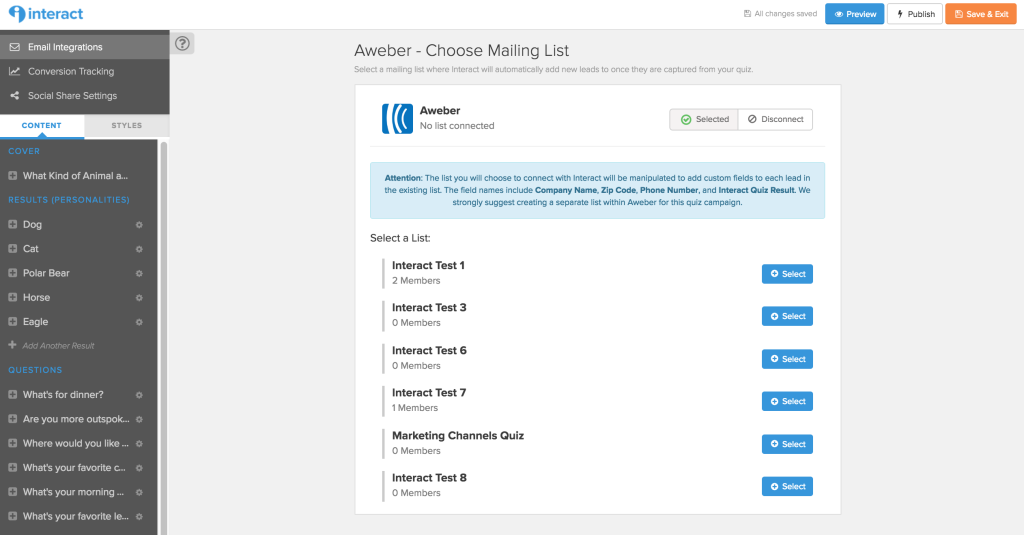Screen dimensions: 1024x535
Task: Expand Where would you like plus icon
Action: 12,443
